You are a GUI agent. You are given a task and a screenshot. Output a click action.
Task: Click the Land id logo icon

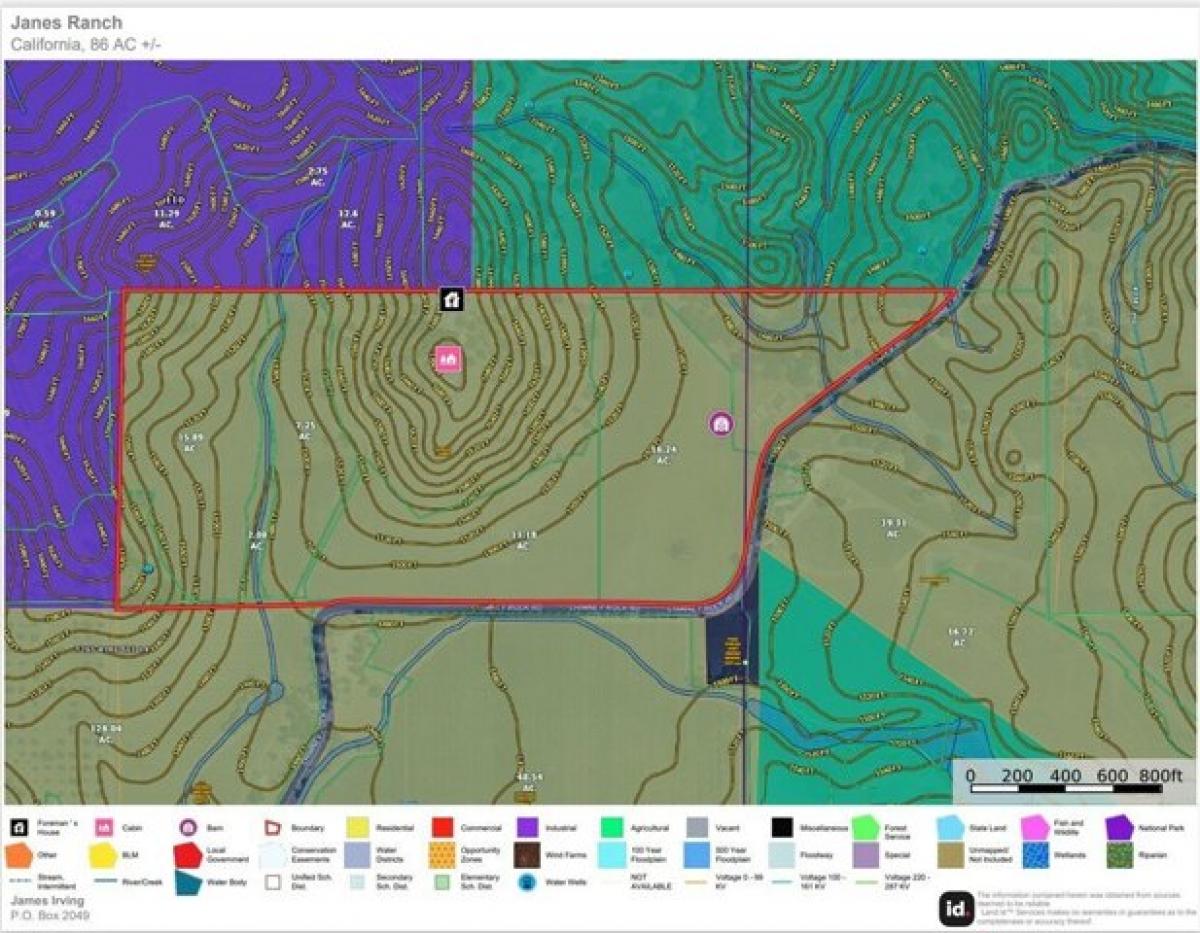(954, 908)
